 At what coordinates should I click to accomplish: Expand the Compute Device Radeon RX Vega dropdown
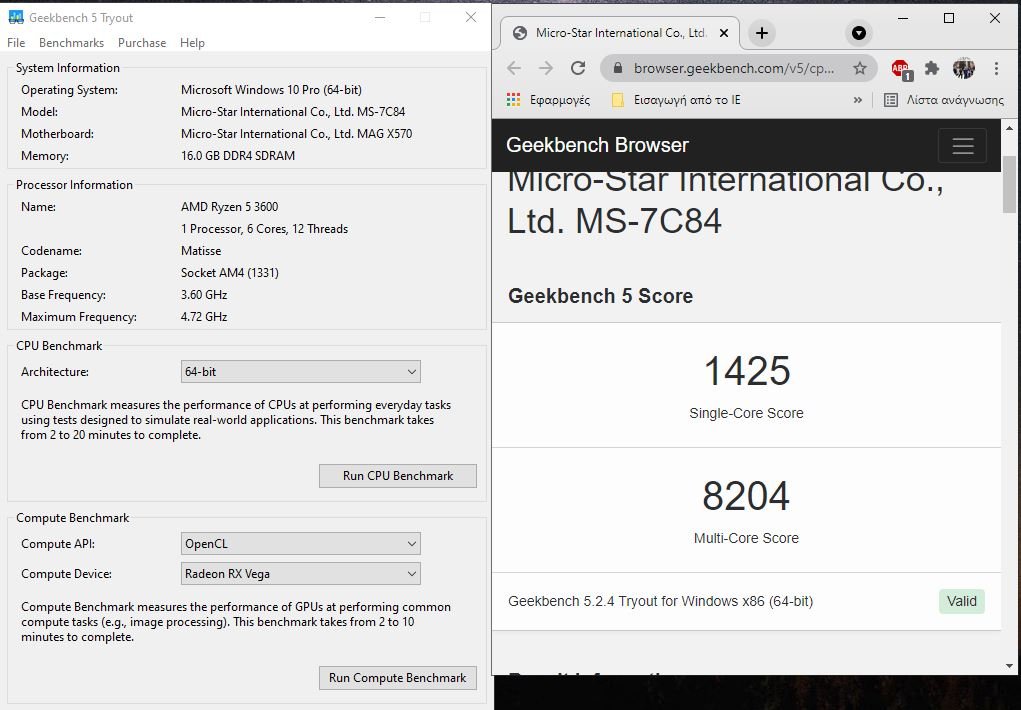click(x=300, y=574)
